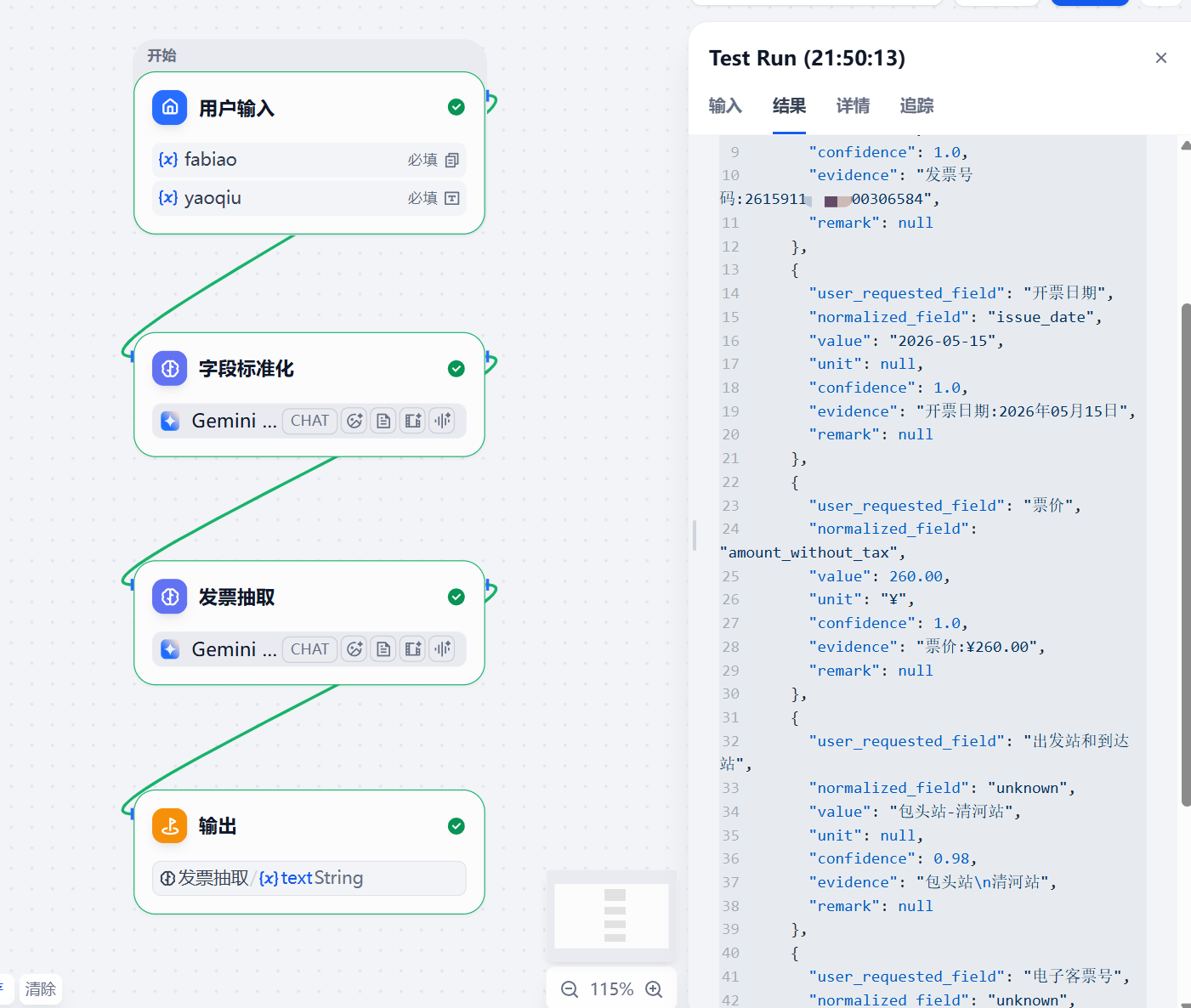Click the audio capability icon in 字段标准化

click(x=442, y=421)
